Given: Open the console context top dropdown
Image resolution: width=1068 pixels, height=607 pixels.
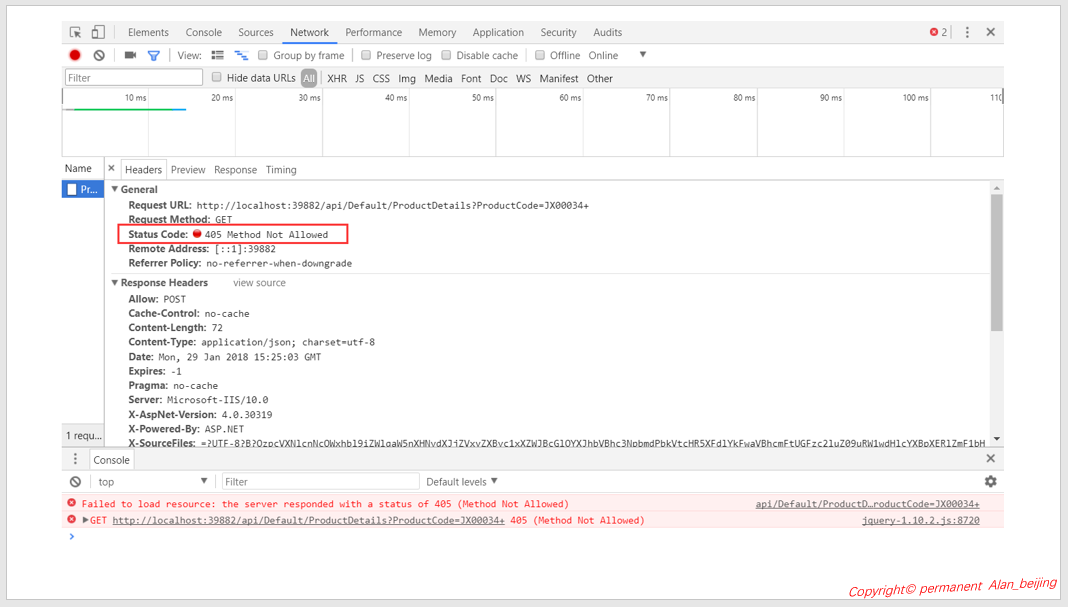Looking at the screenshot, I should click(x=152, y=482).
